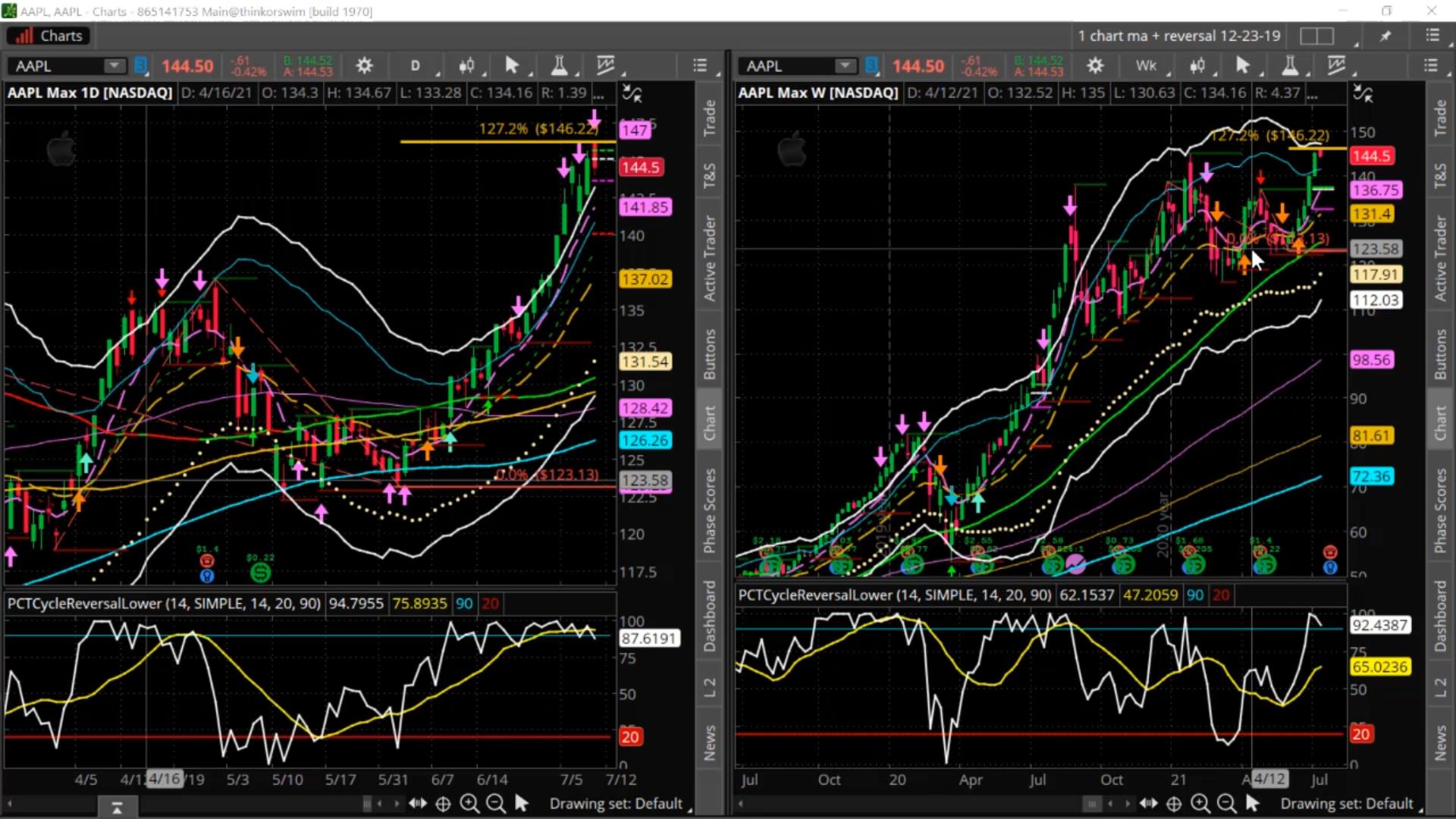Expand AAPL symbol dropdown in right chart
The width and height of the screenshot is (1456, 819).
tap(845, 66)
